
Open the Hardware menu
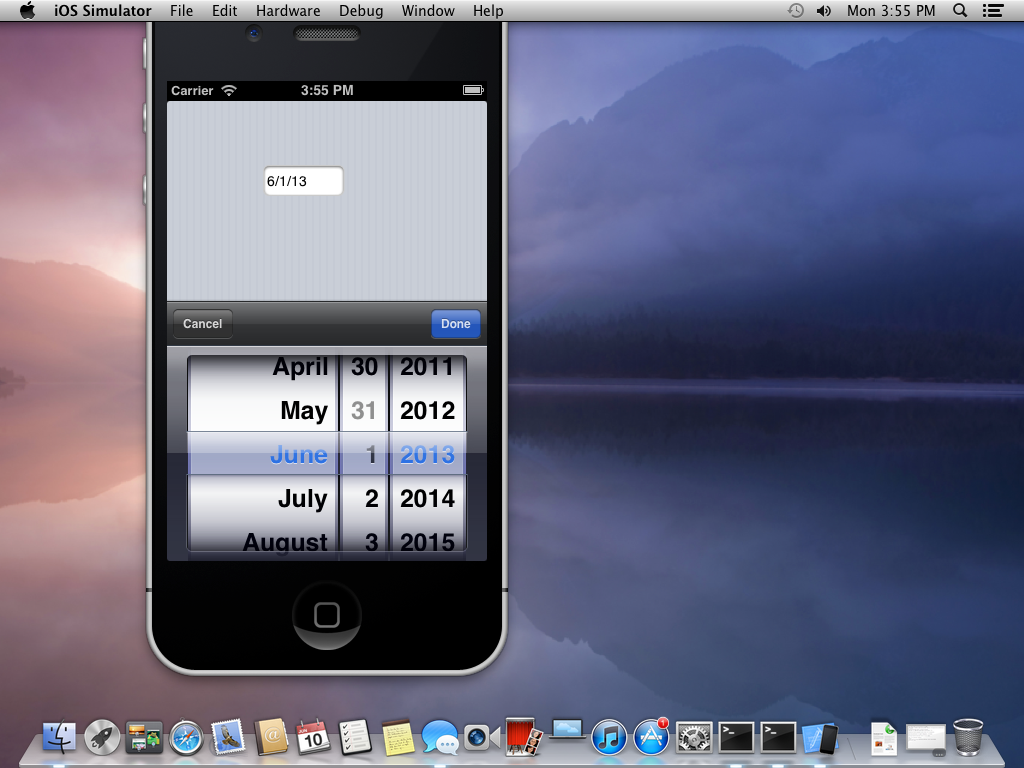(288, 10)
